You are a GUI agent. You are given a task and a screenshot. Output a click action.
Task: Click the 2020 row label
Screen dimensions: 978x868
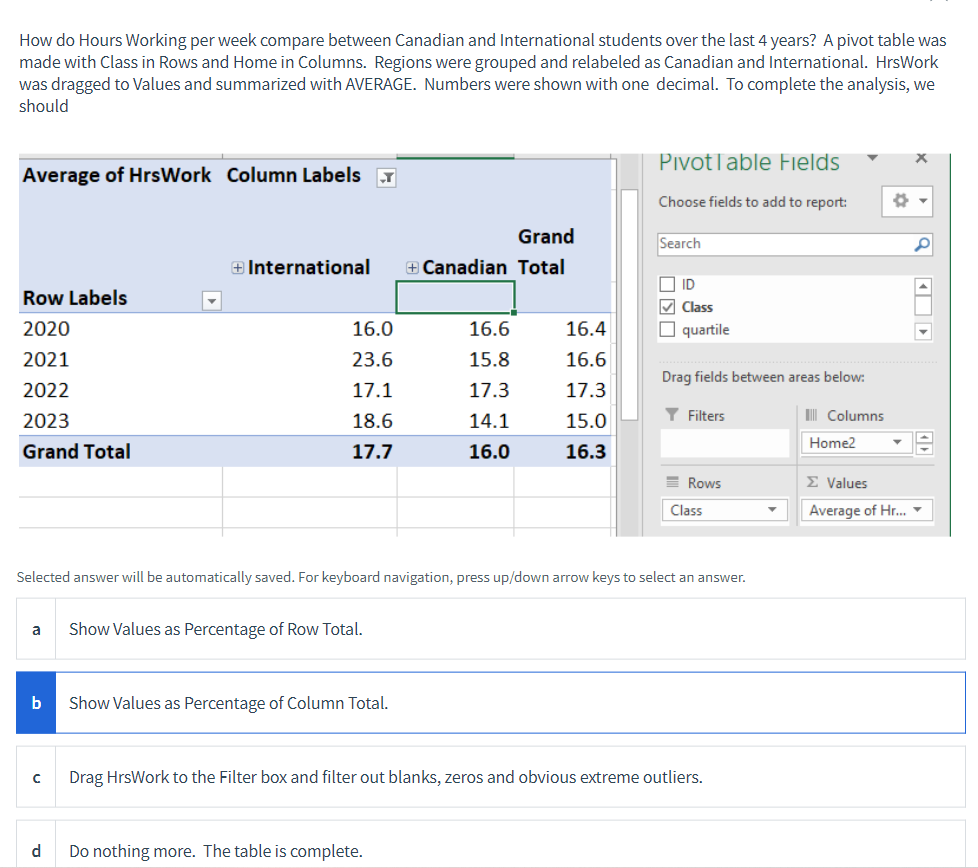click(46, 329)
